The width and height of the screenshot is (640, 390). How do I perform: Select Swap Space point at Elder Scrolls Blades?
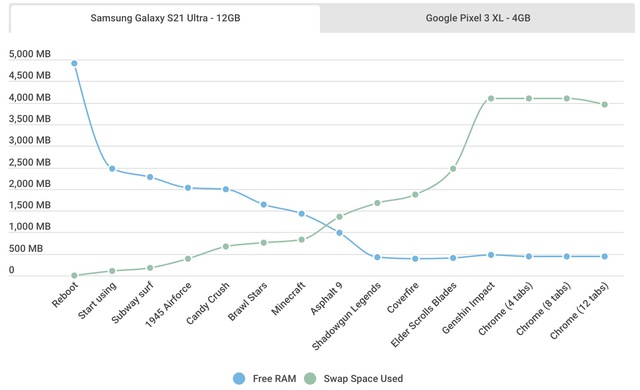[x=453, y=168]
